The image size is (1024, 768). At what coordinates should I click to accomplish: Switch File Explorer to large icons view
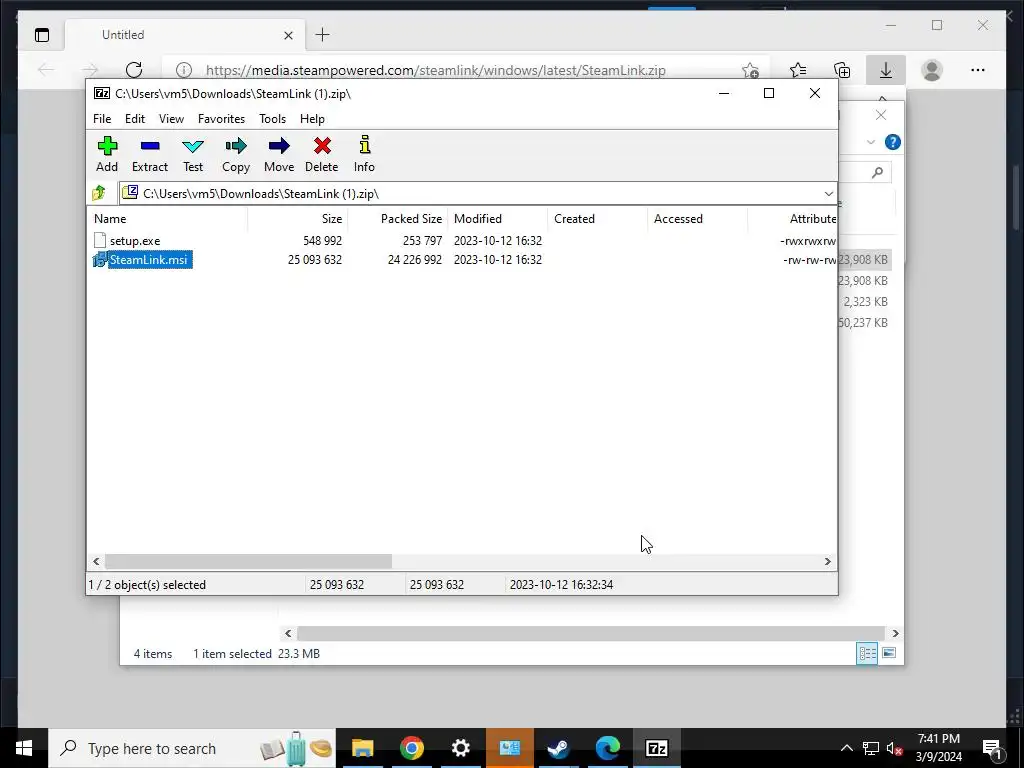(889, 653)
